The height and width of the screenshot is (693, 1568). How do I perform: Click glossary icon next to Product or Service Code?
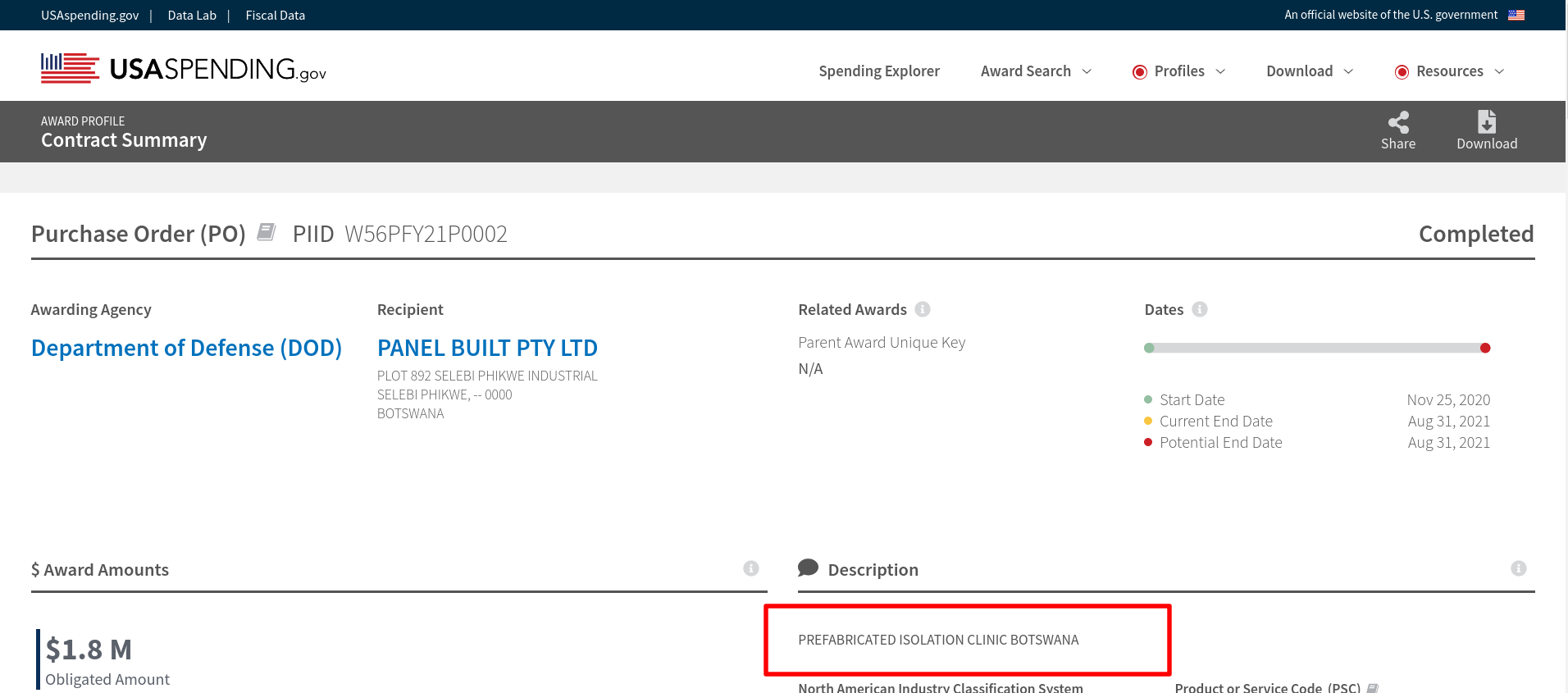click(1373, 688)
